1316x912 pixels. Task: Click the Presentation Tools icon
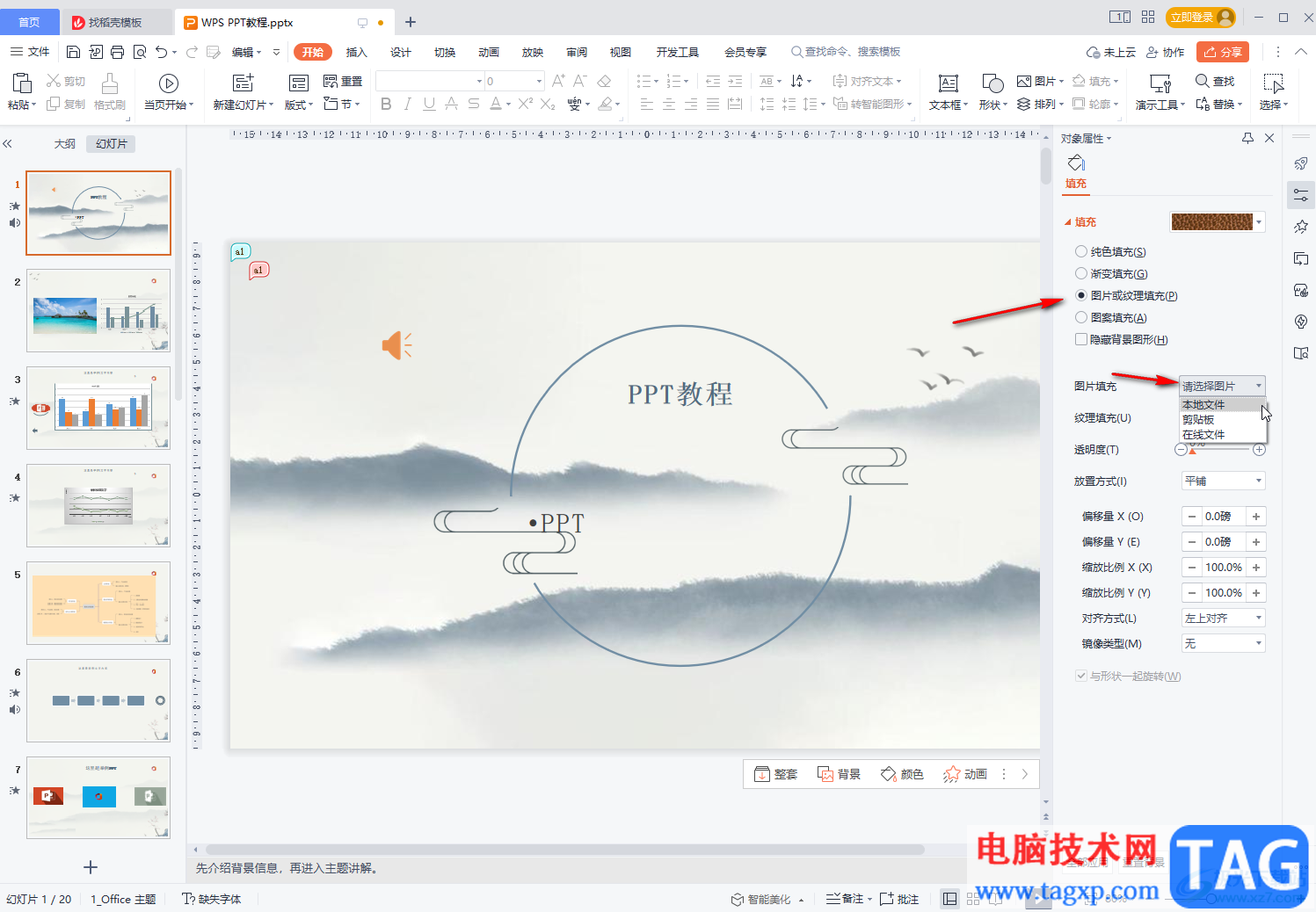[1160, 83]
